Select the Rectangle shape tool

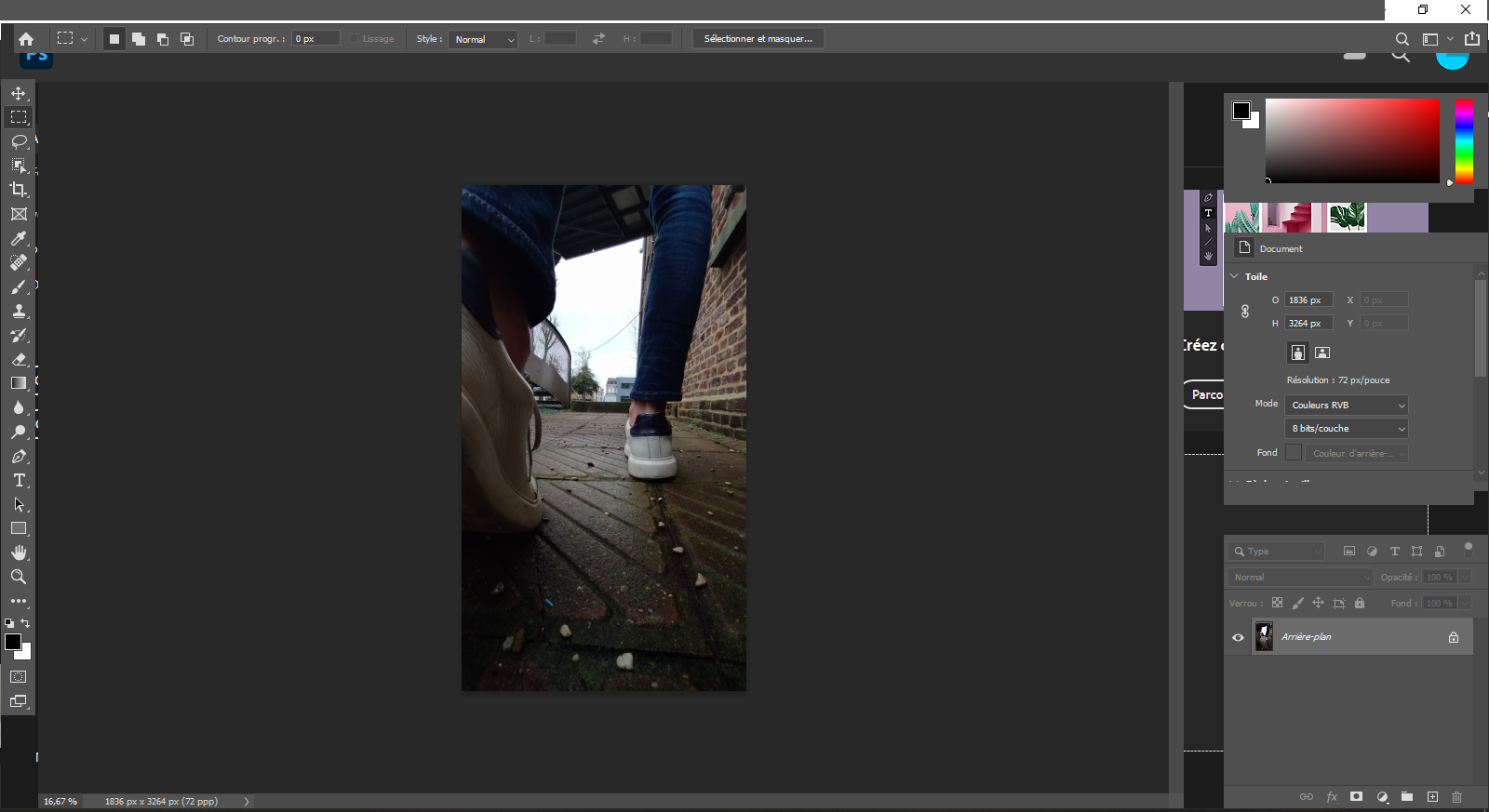(19, 528)
